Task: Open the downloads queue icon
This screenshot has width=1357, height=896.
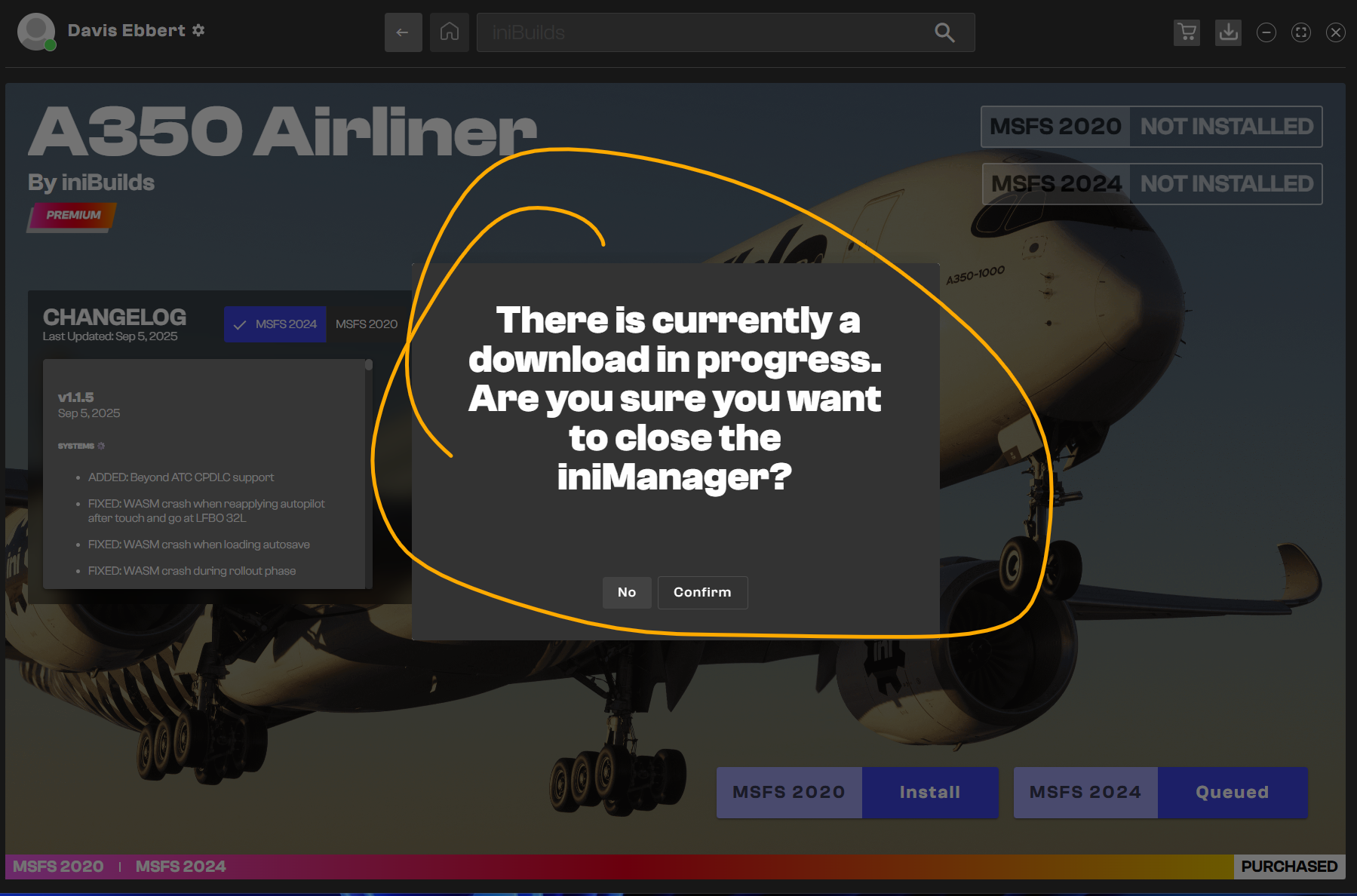Action: tap(1228, 32)
